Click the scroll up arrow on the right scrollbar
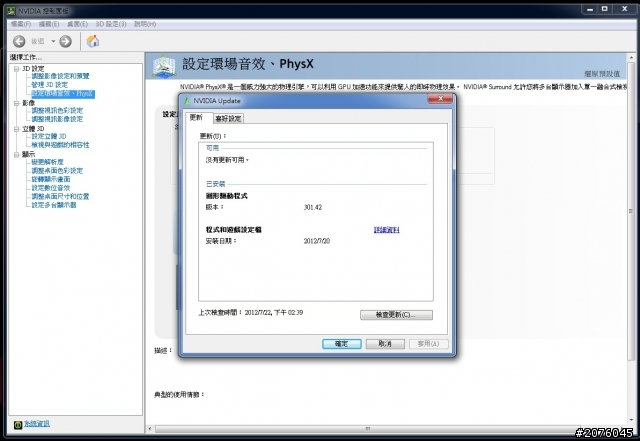640x441 pixels. point(631,58)
